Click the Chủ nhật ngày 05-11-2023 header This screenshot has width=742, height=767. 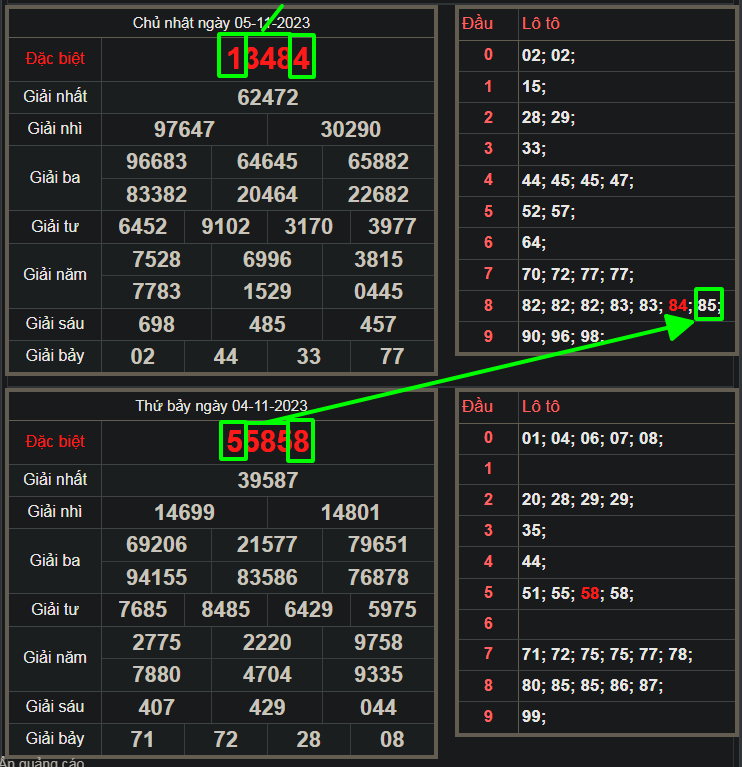(221, 23)
